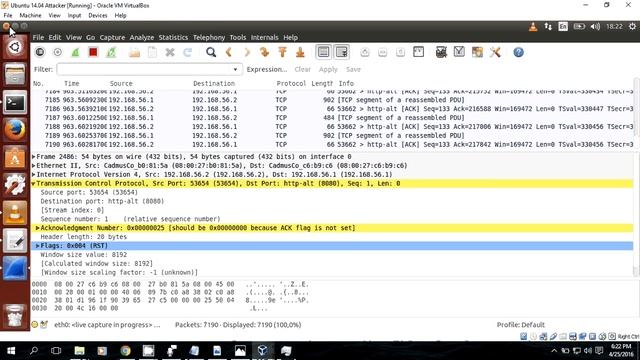The width and height of the screenshot is (640, 360).
Task: Open expert info from status bar
Action: (35, 325)
